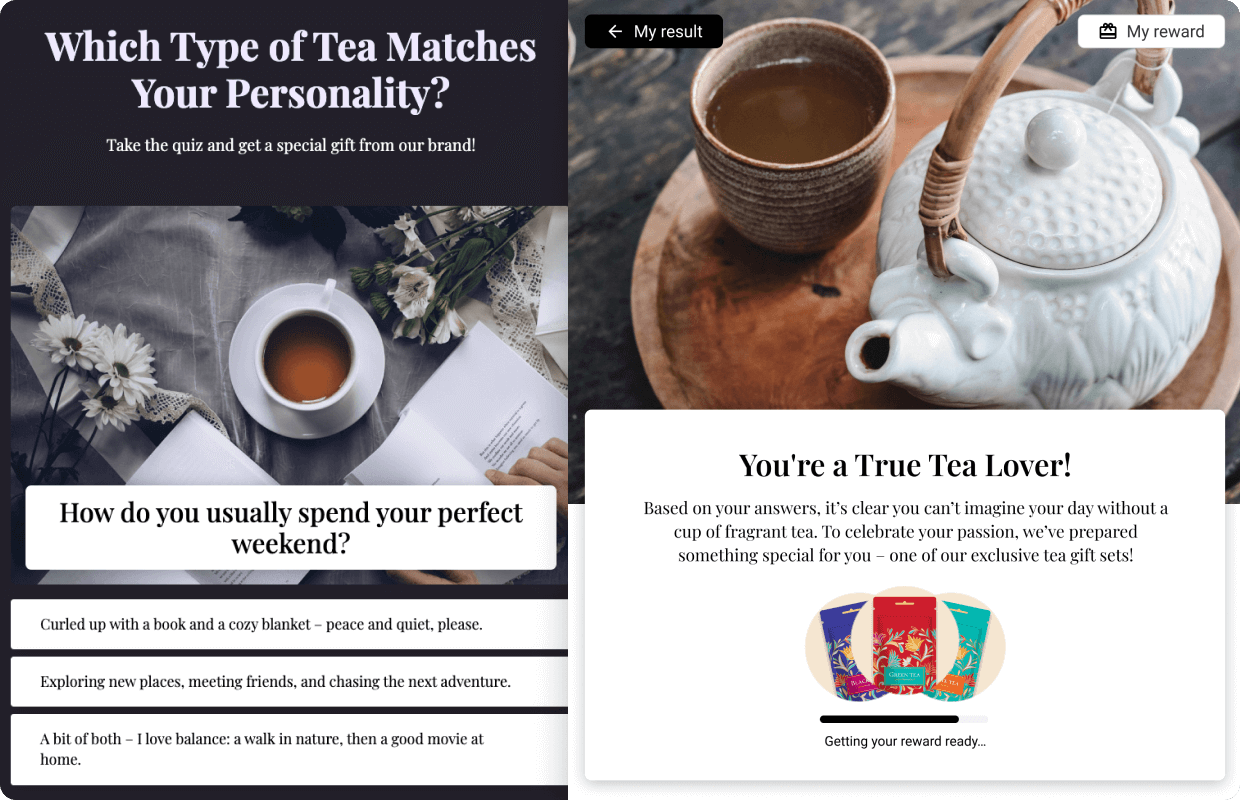Image resolution: width=1240 pixels, height=800 pixels.
Task: Click the teal tea package on right
Action: pyautogui.click(x=963, y=651)
